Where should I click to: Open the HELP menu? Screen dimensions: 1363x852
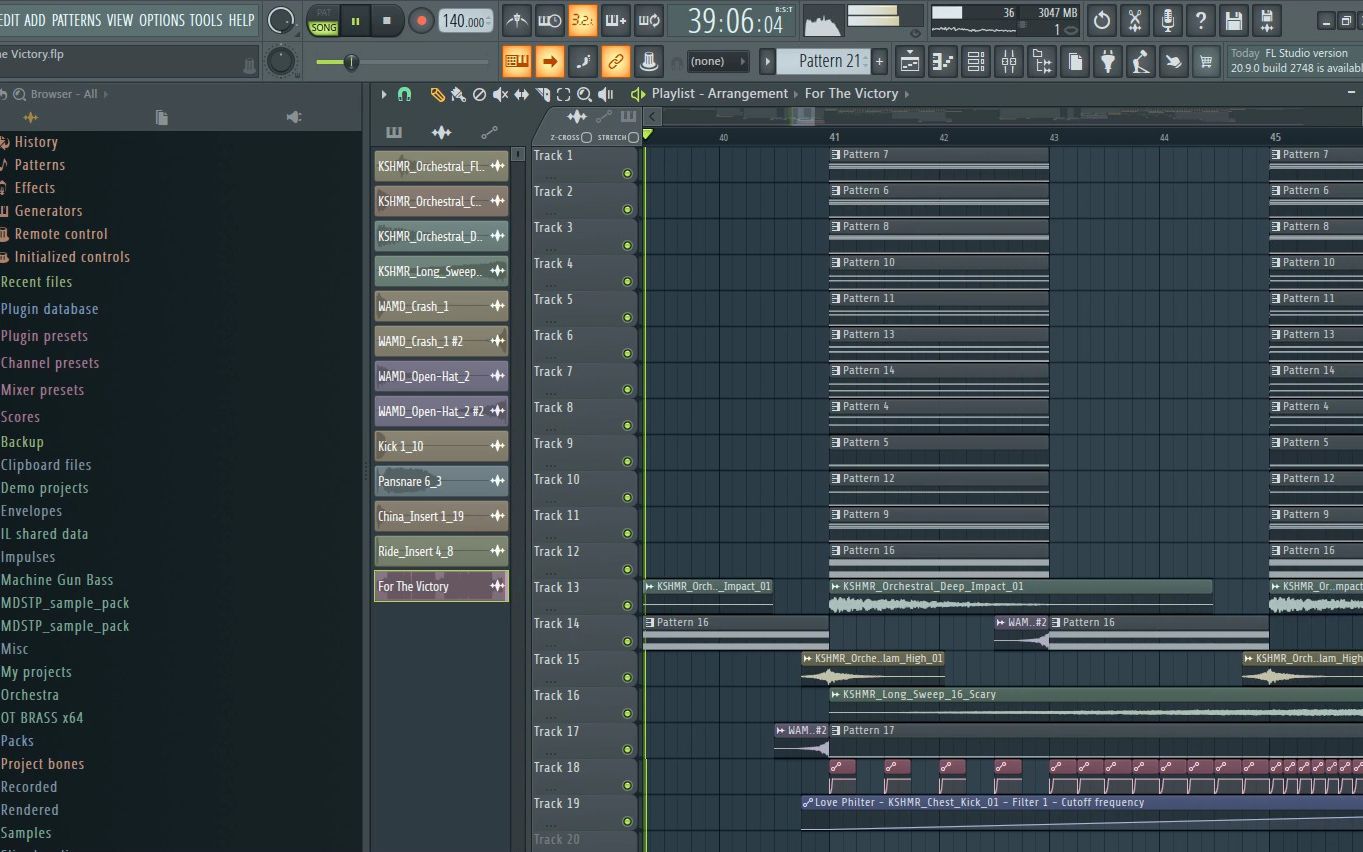pyautogui.click(x=241, y=20)
